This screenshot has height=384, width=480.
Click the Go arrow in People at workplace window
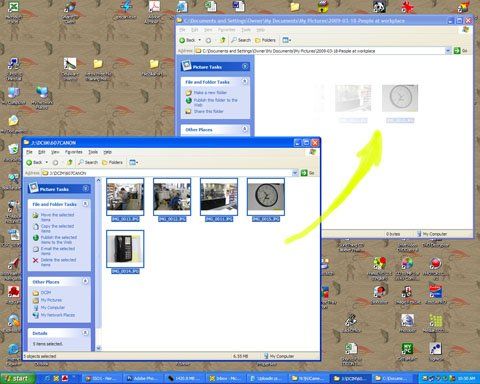[x=457, y=51]
